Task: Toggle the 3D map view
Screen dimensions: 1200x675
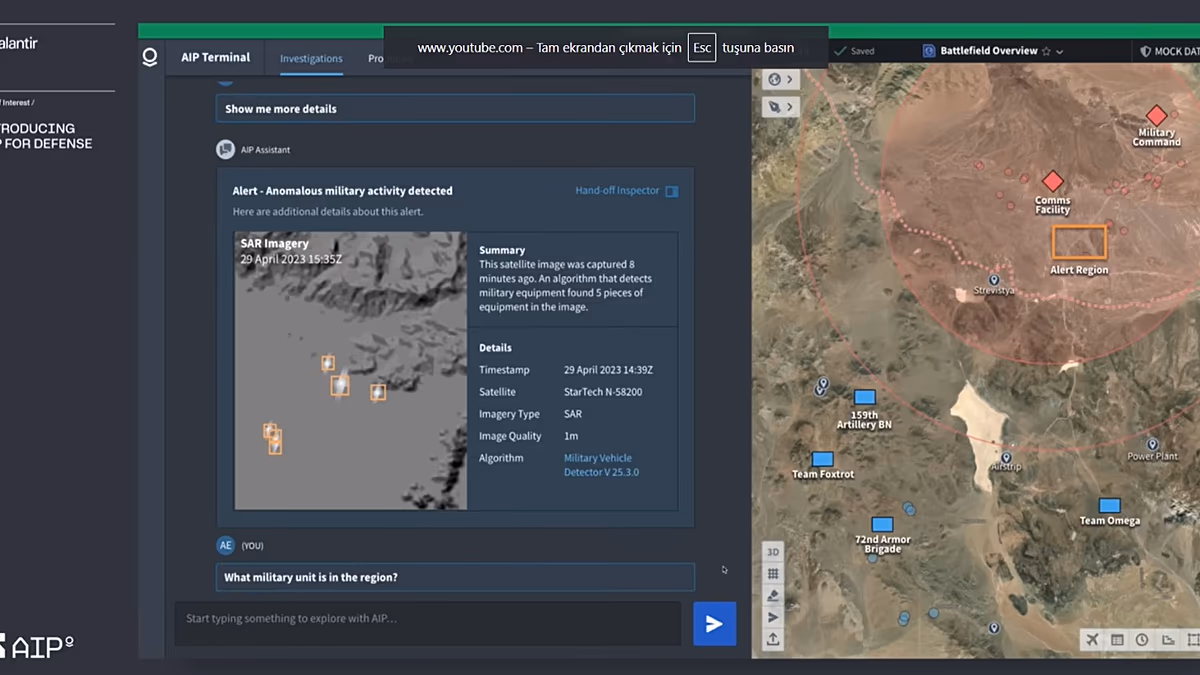Action: point(773,552)
